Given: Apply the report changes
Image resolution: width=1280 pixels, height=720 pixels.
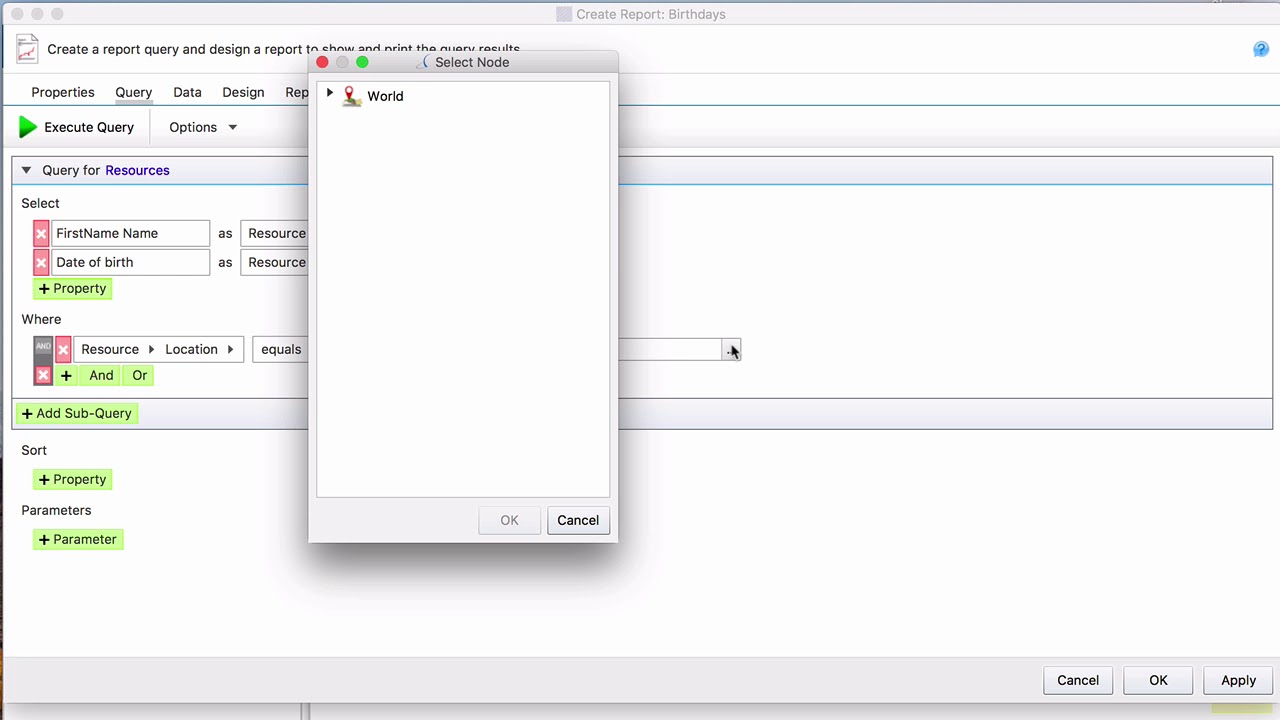Looking at the screenshot, I should tap(1238, 680).
